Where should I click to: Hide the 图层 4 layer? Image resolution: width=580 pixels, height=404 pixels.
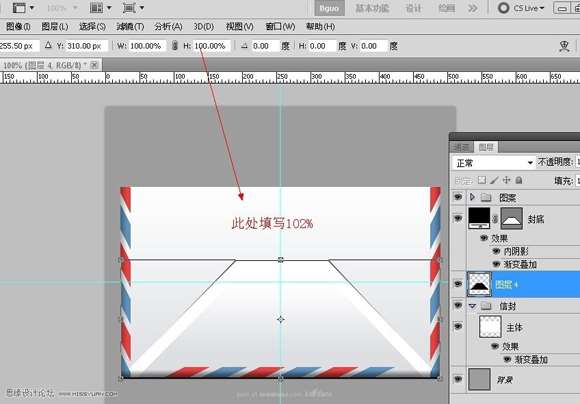[x=458, y=284]
